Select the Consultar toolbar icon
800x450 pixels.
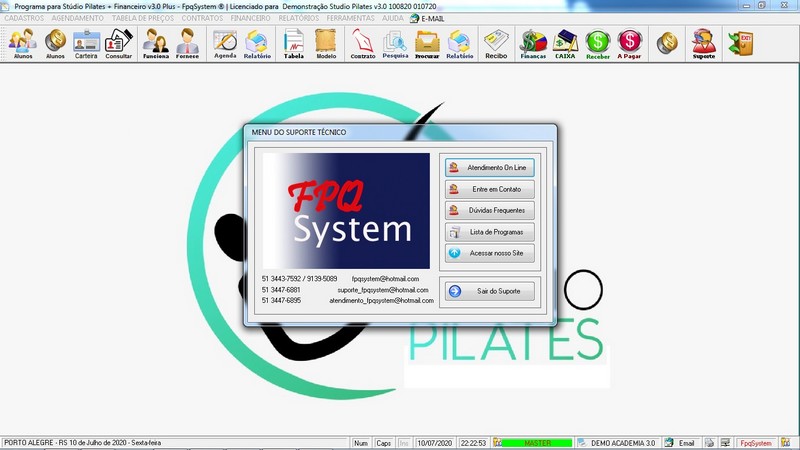coord(119,44)
